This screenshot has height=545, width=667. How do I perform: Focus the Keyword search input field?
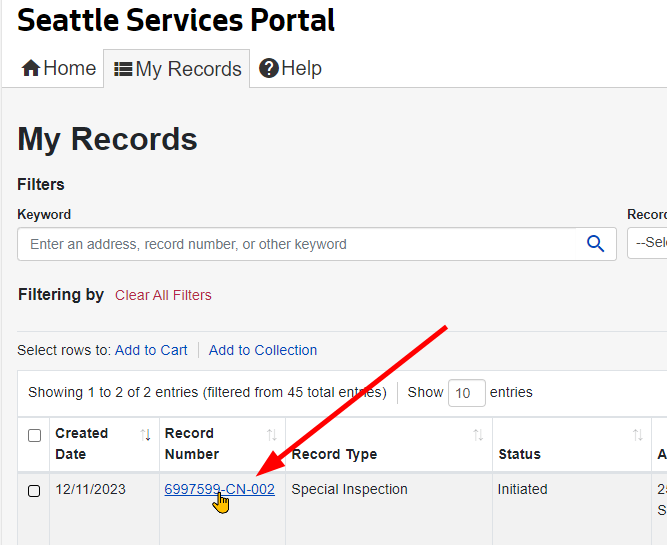(300, 244)
